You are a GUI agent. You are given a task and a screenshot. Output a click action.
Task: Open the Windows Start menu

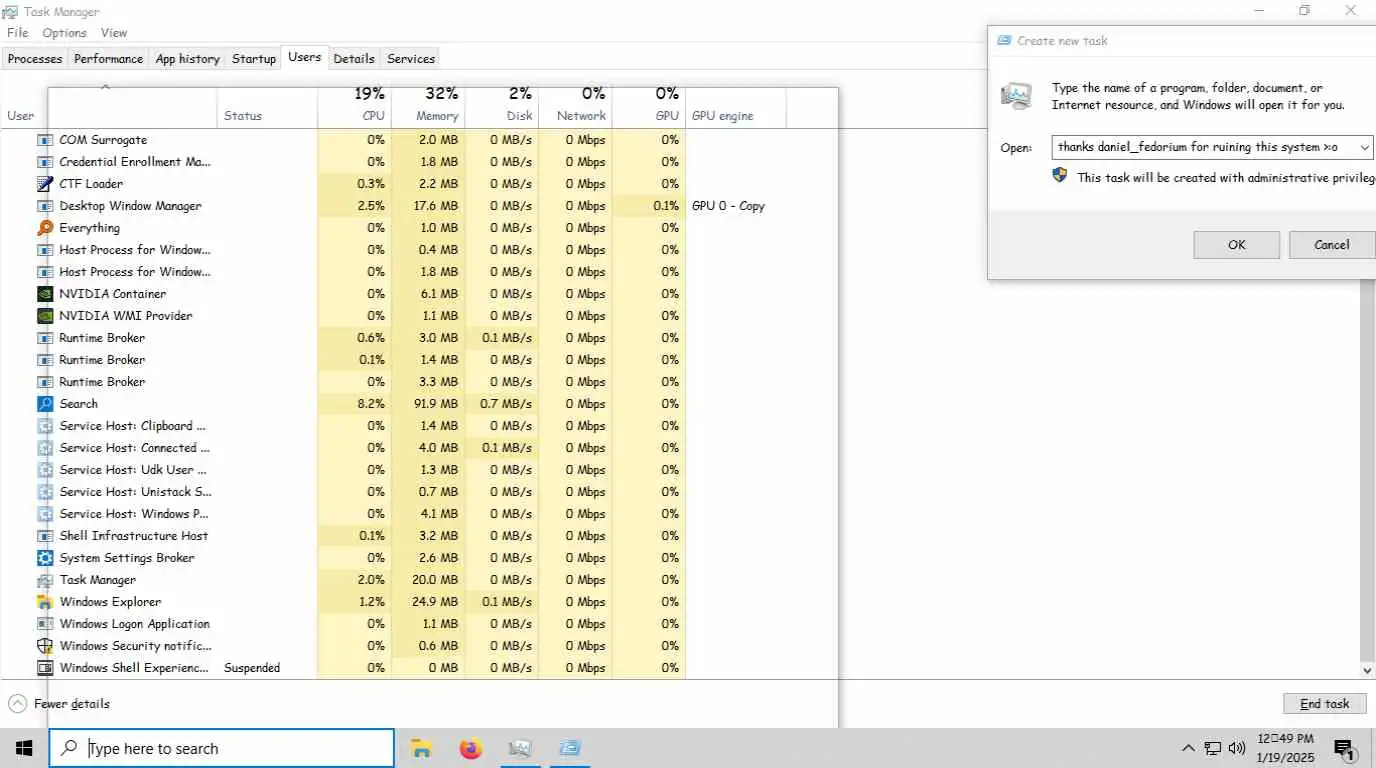(24, 748)
